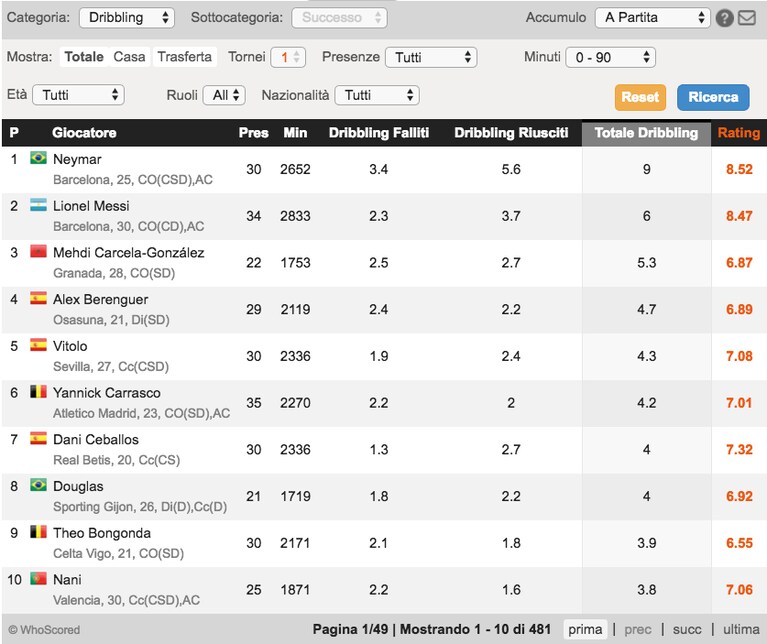
Task: Sort by the Dribbling Riusciti column header
Action: (x=511, y=133)
